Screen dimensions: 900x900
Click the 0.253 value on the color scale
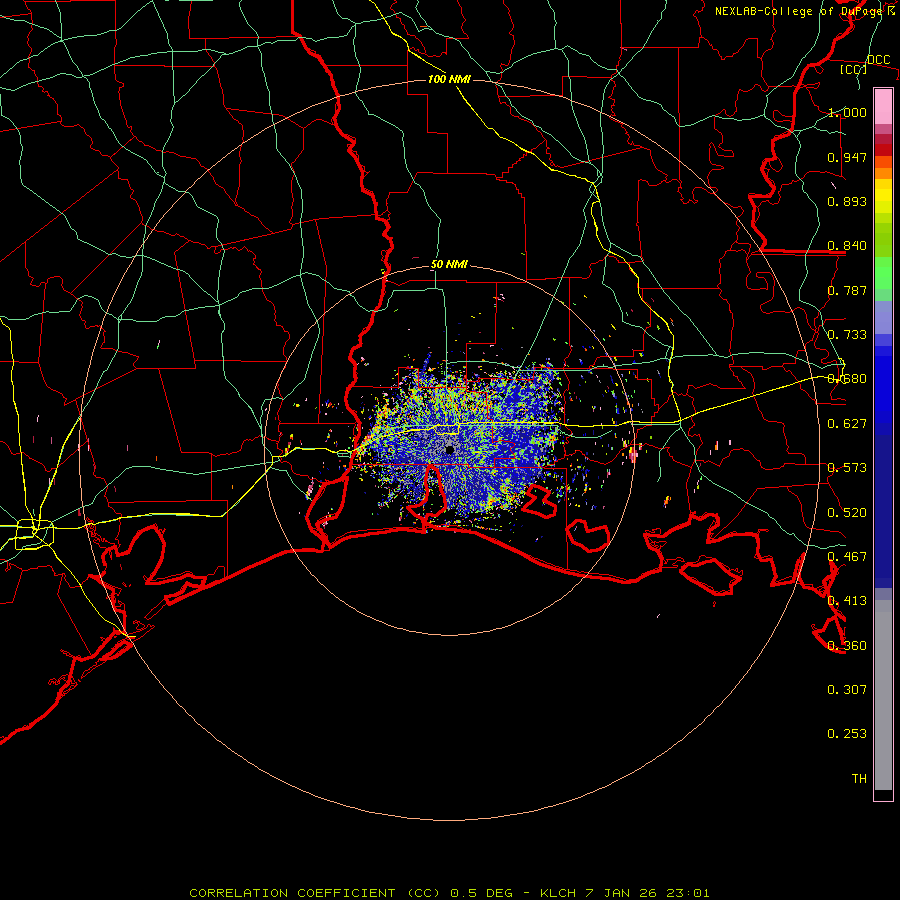(x=847, y=734)
